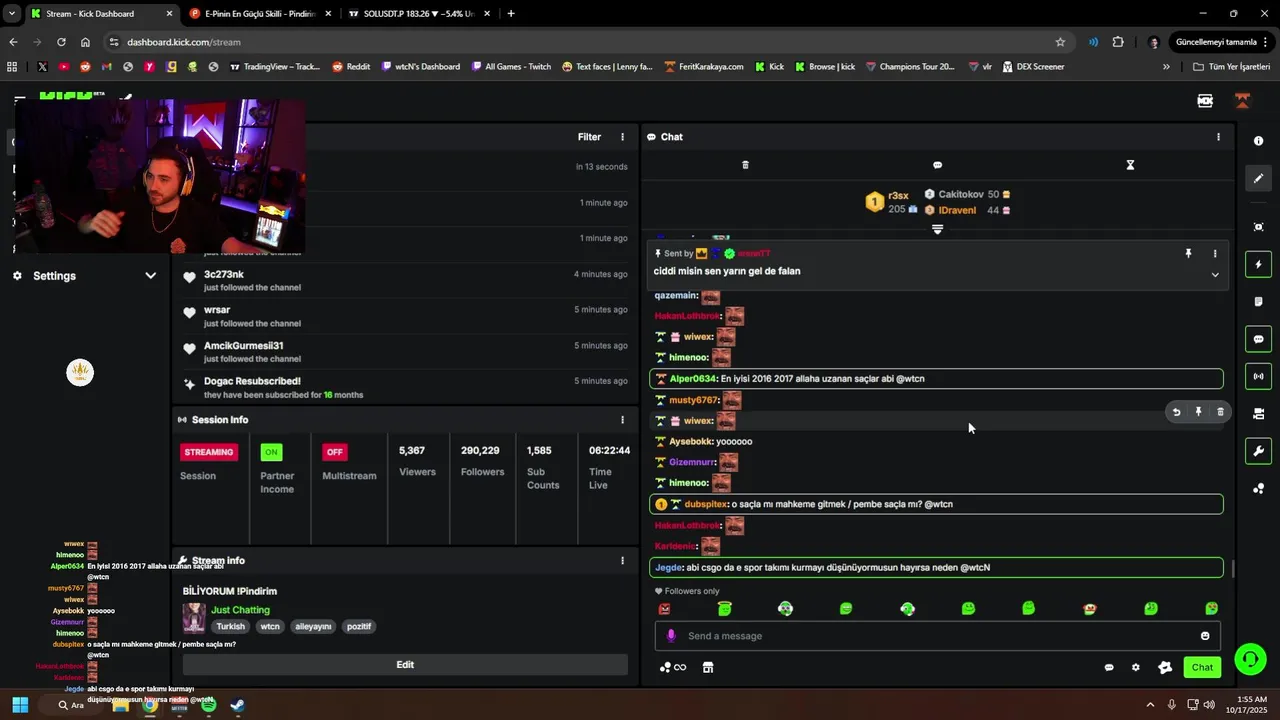Click Alper0634 highlighted chat message
Image resolution: width=1280 pixels, height=720 pixels.
tap(936, 379)
